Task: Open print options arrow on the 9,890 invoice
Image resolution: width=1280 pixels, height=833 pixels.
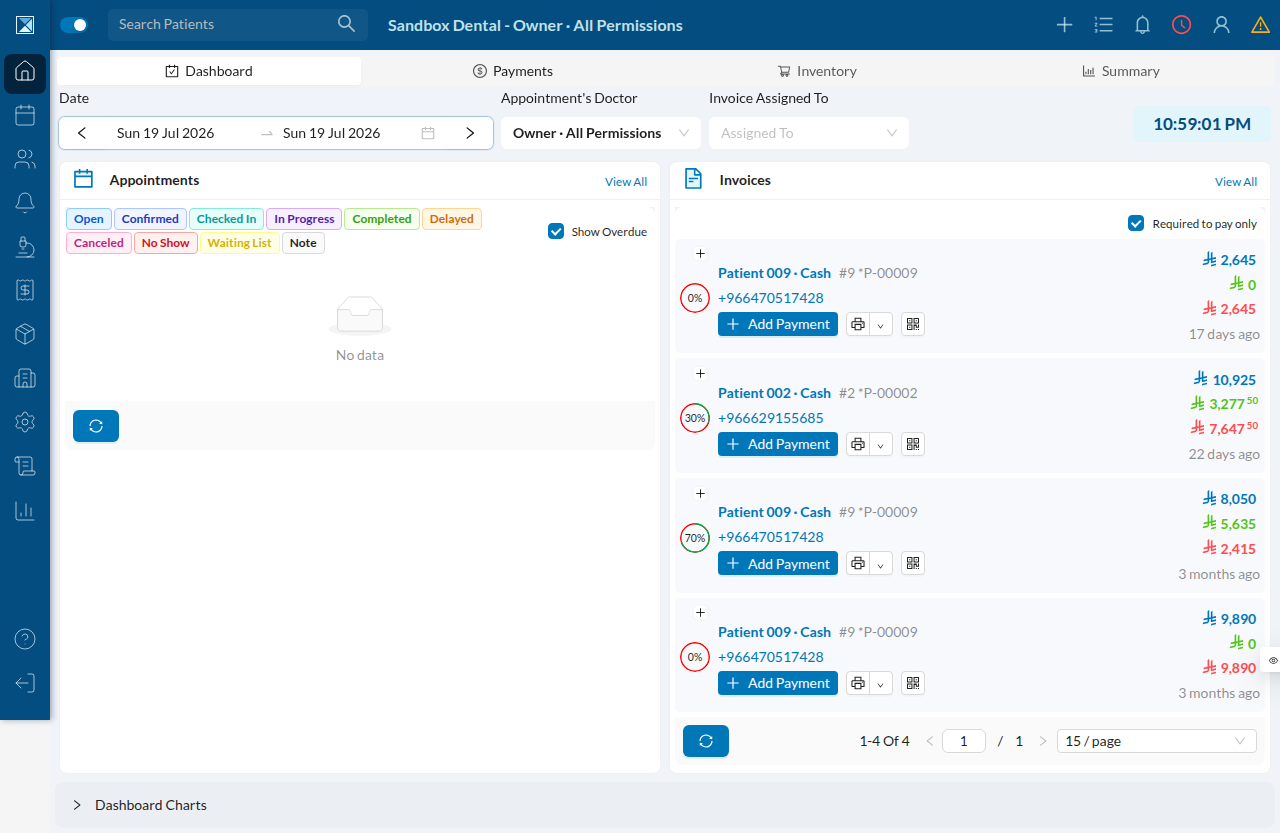Action: pos(881,683)
